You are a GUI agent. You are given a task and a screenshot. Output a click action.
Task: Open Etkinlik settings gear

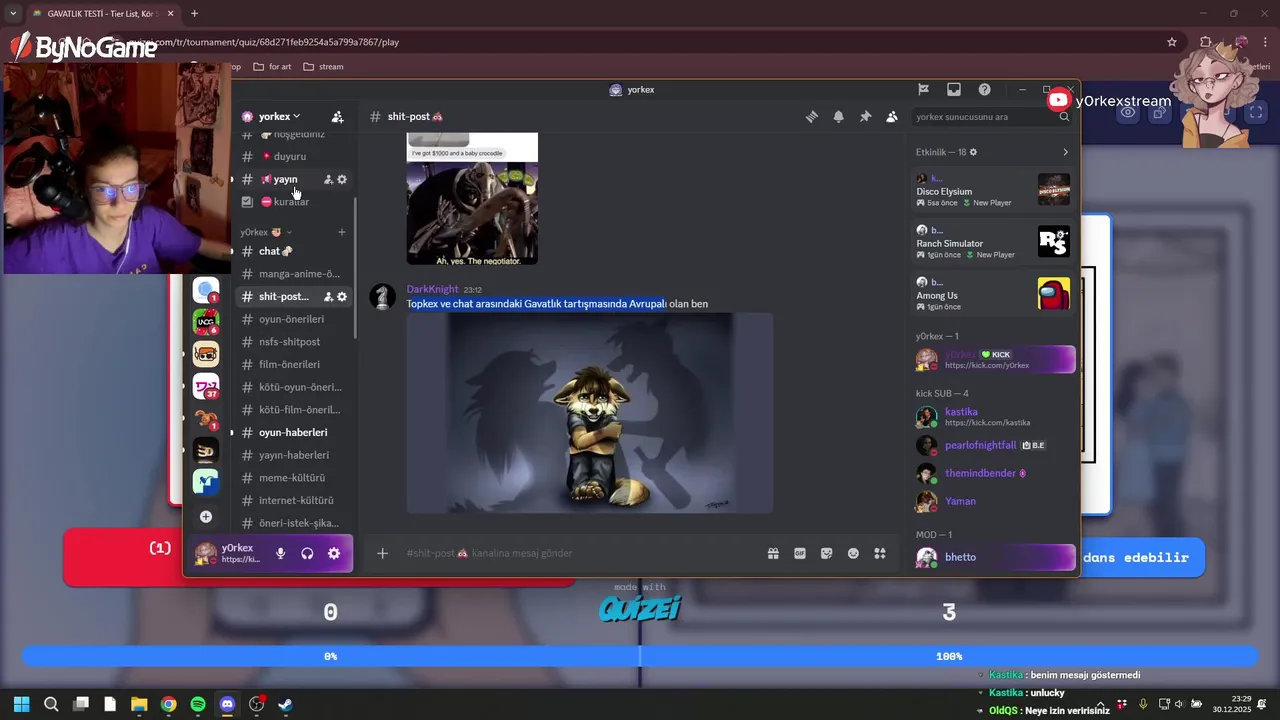973,152
